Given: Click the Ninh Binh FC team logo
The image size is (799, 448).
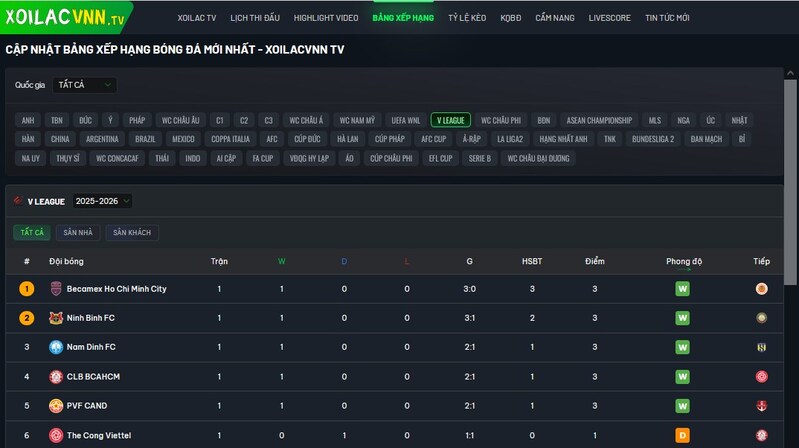Looking at the screenshot, I should [x=56, y=318].
